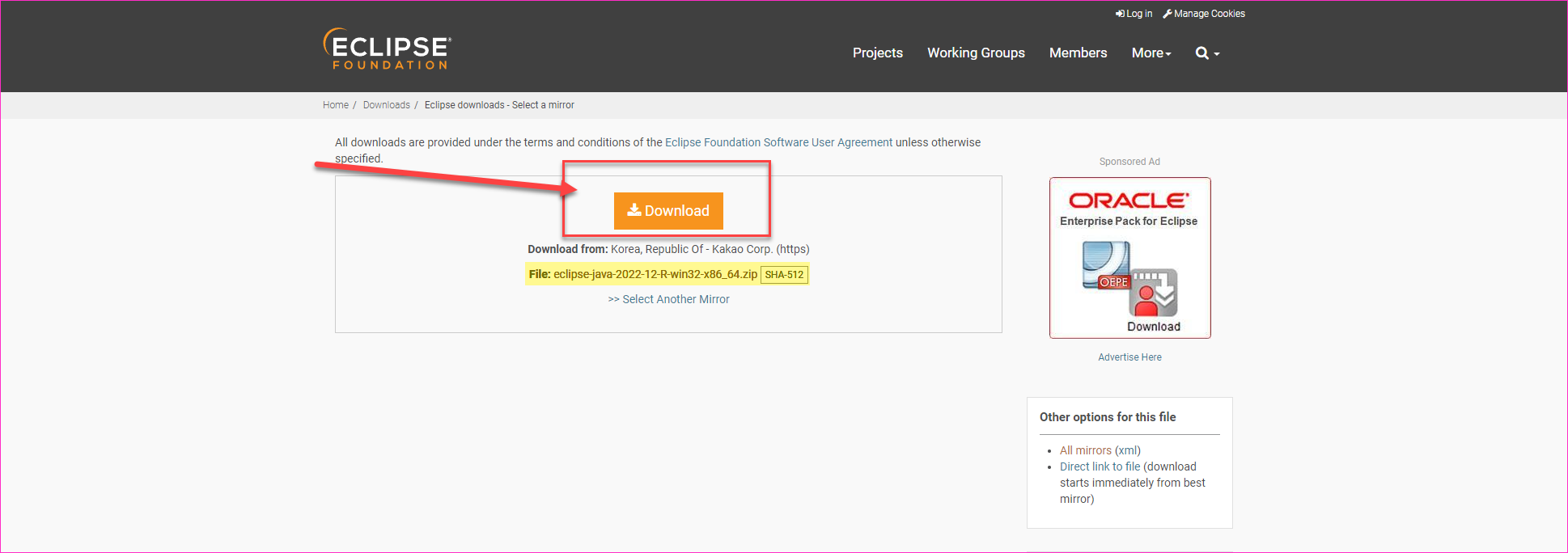Click the Other options for this file heading
The height and width of the screenshot is (553, 1568).
coord(1108,417)
